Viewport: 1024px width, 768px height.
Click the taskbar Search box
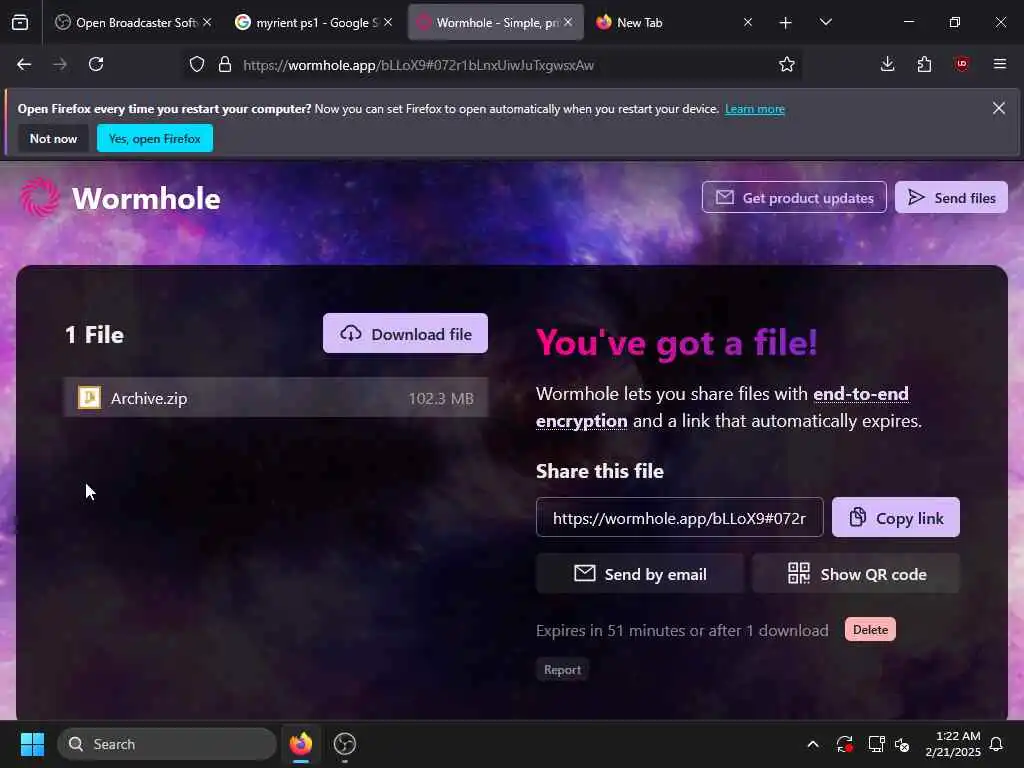click(x=167, y=744)
